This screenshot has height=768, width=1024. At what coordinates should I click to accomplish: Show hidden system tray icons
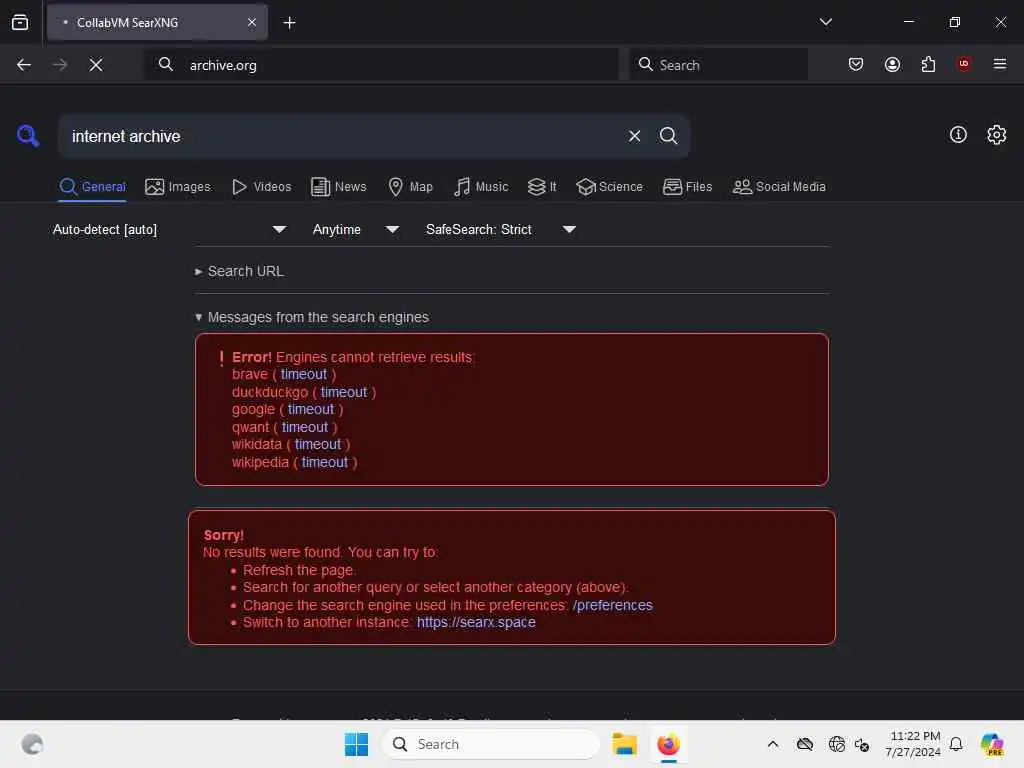(x=773, y=744)
